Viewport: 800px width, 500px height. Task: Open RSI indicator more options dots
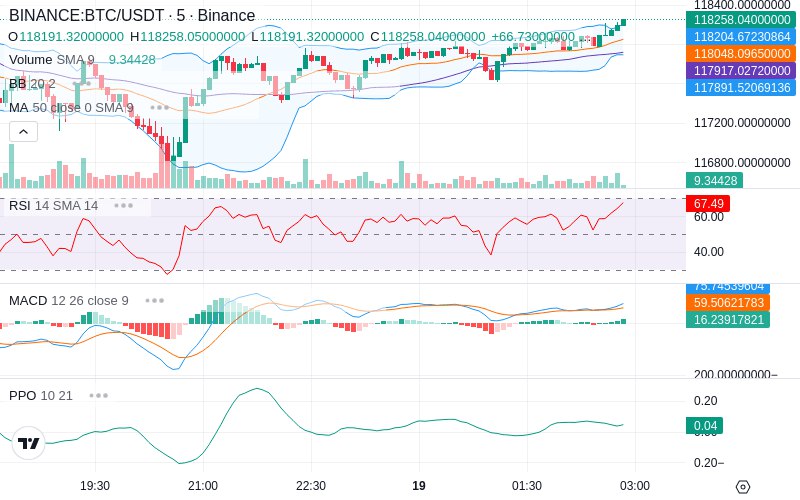coord(123,206)
